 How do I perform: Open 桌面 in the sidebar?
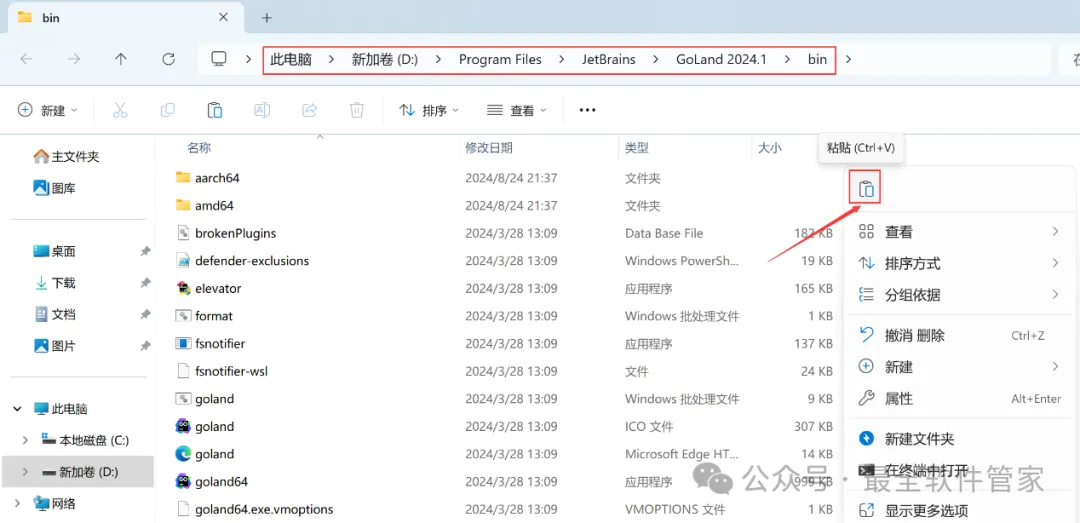click(x=54, y=252)
